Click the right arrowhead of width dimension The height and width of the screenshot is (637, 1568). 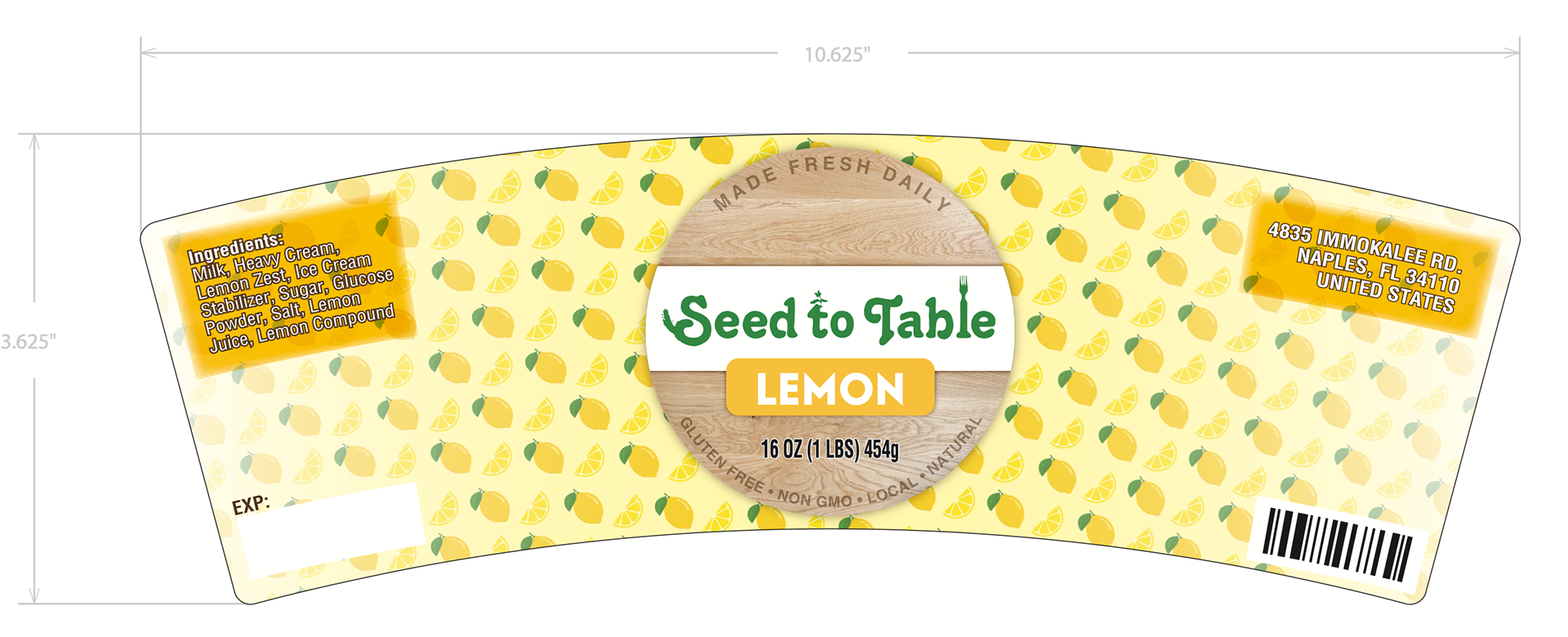pos(1511,53)
